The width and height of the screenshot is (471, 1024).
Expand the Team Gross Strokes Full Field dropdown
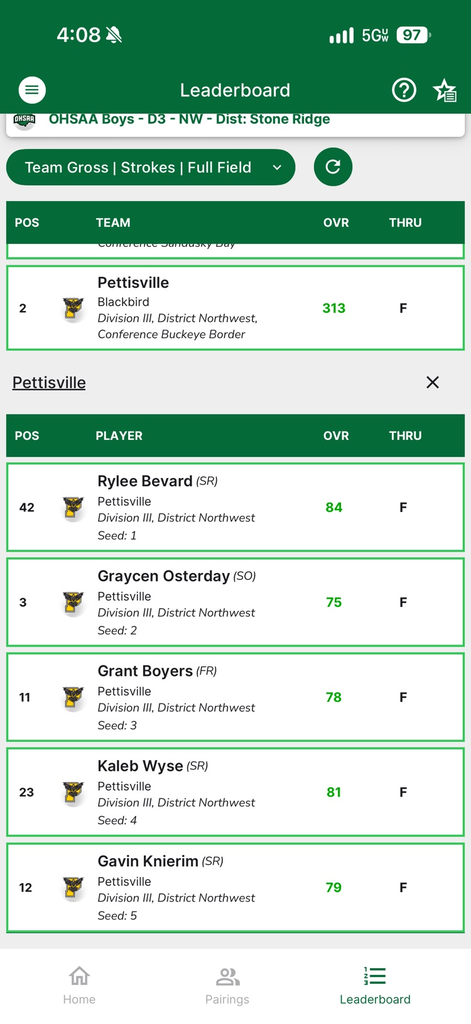151,167
